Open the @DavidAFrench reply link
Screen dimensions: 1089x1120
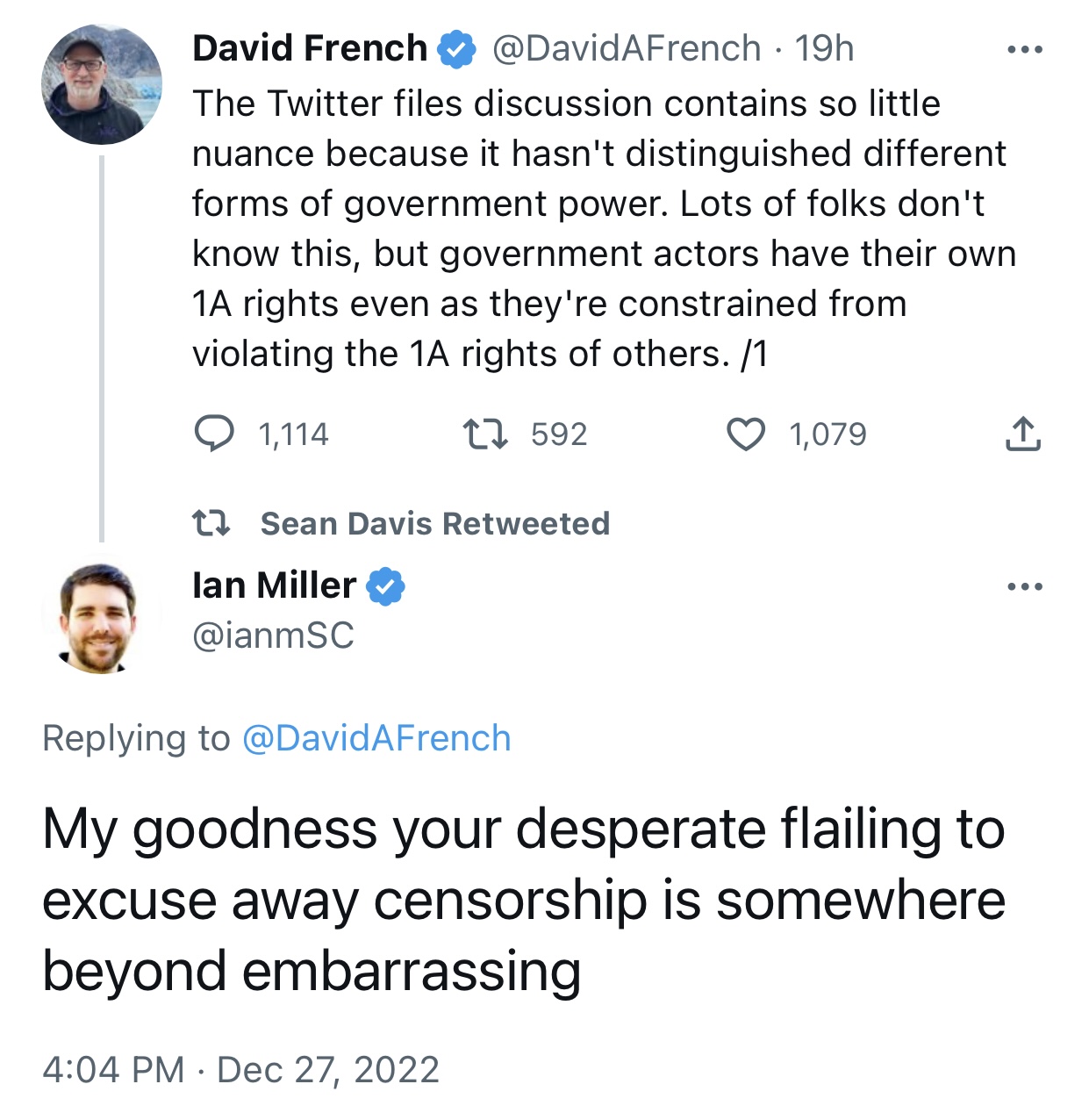pyautogui.click(x=376, y=738)
